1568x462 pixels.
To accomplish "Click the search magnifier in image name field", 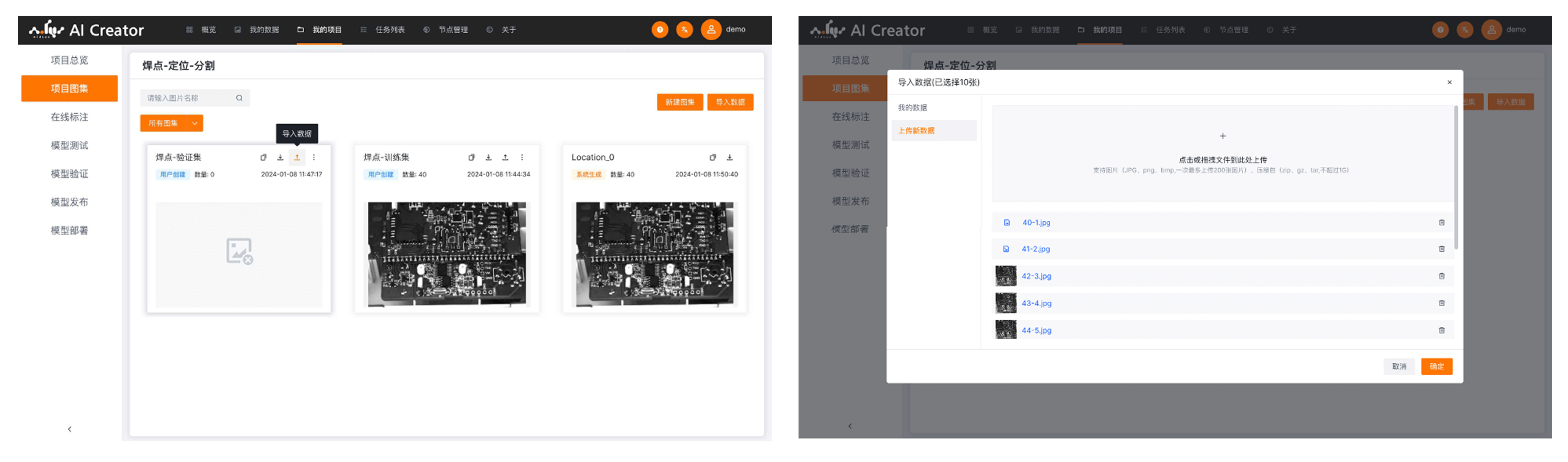I will coord(239,98).
